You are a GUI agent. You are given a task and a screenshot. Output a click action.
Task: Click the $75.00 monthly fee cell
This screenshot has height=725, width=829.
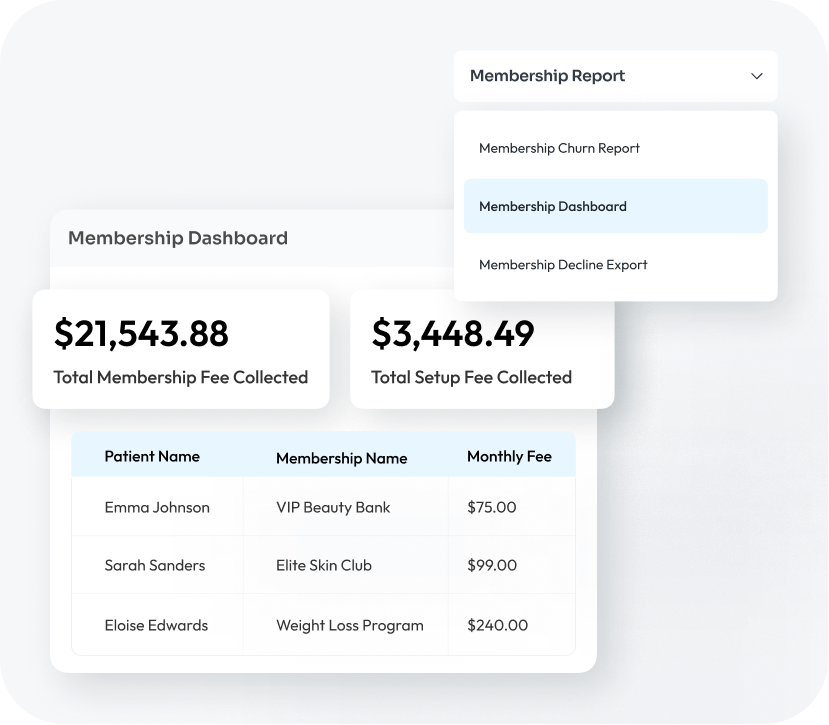[492, 507]
